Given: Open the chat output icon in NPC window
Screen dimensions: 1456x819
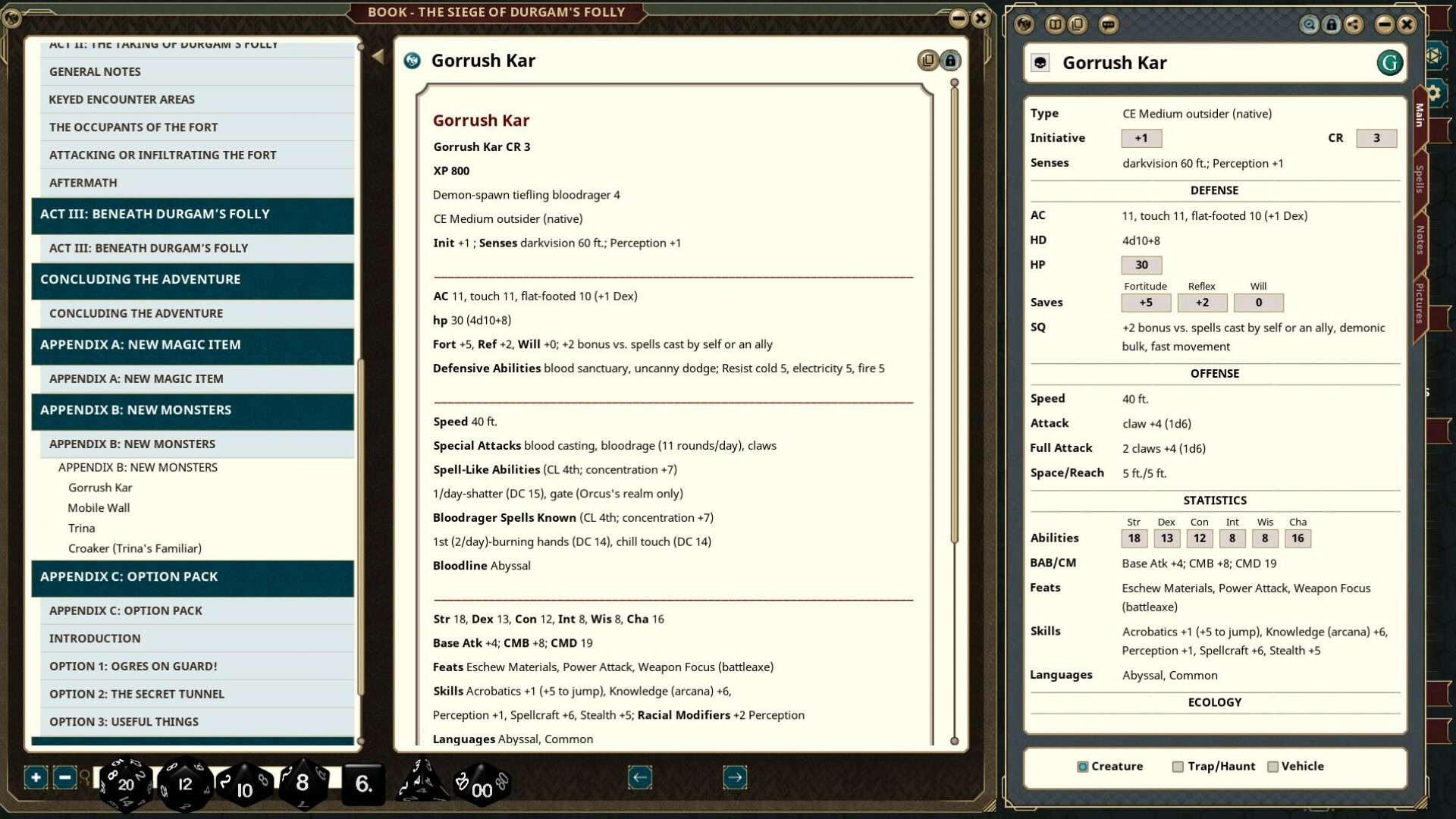Looking at the screenshot, I should click(1108, 25).
